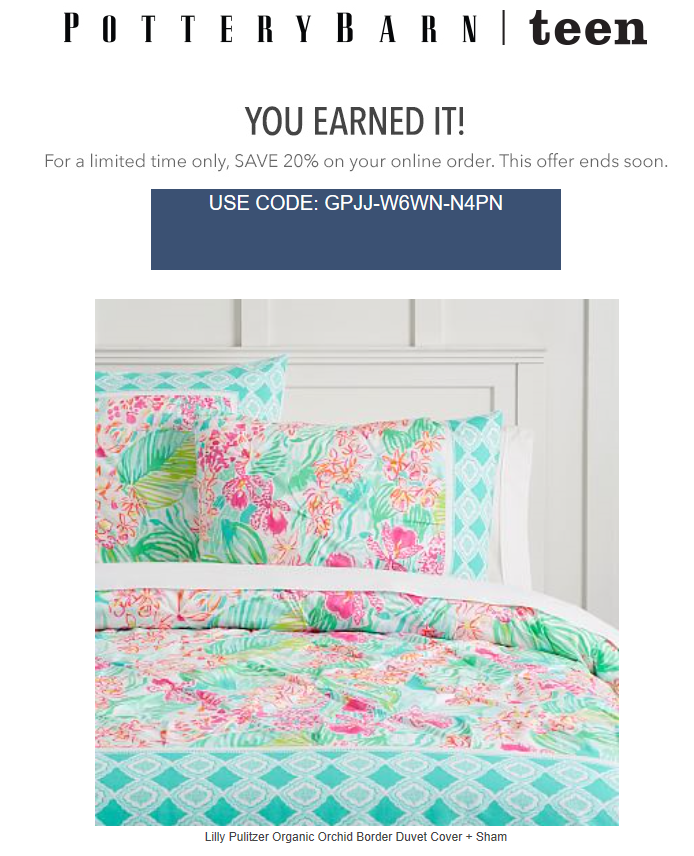Click empty area of blue banner below code
The height and width of the screenshot is (856, 694).
click(355, 243)
